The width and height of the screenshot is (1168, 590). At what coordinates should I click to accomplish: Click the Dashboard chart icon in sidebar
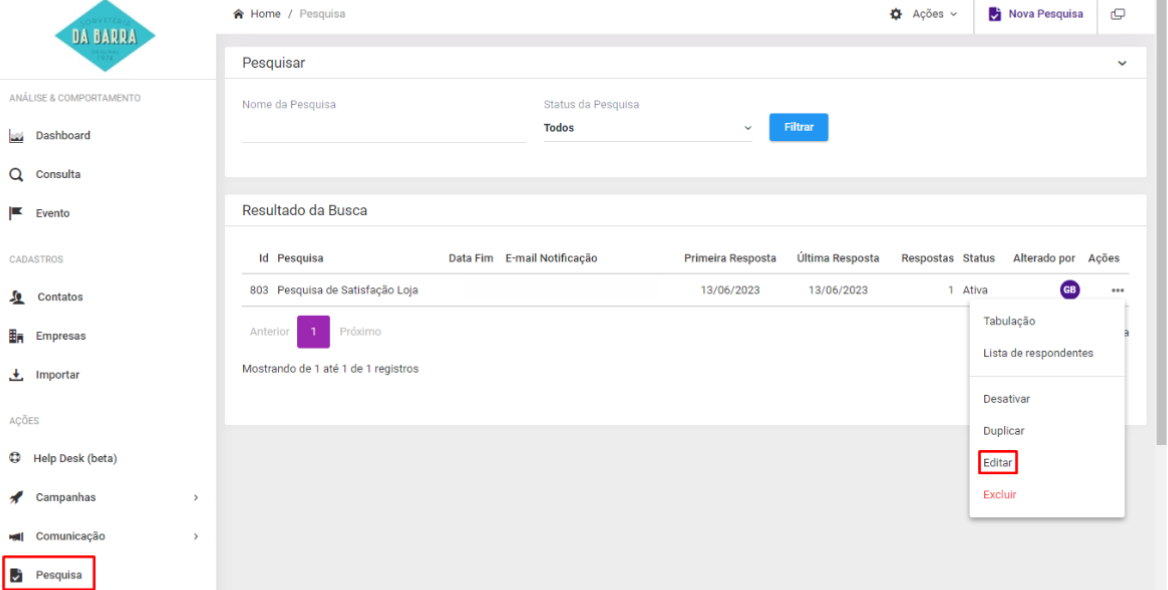tap(16, 136)
